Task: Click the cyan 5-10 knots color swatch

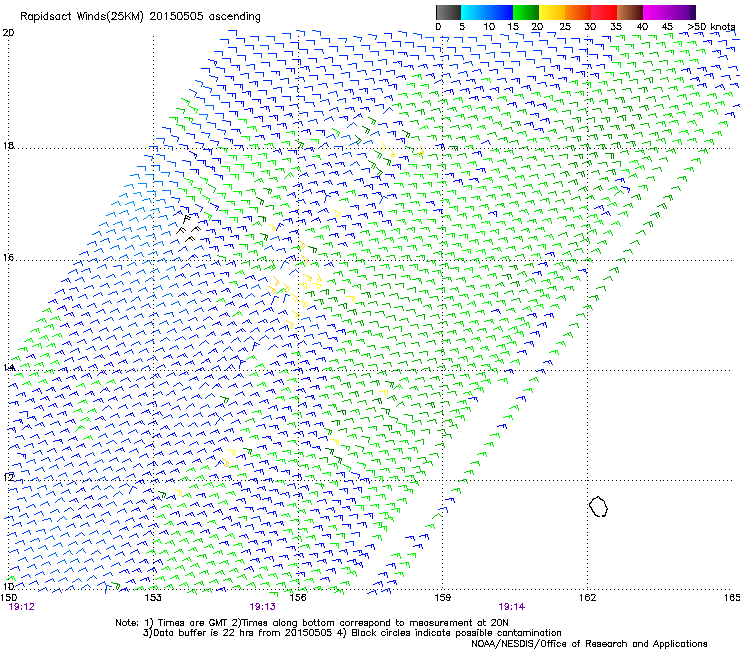Action: [x=473, y=12]
